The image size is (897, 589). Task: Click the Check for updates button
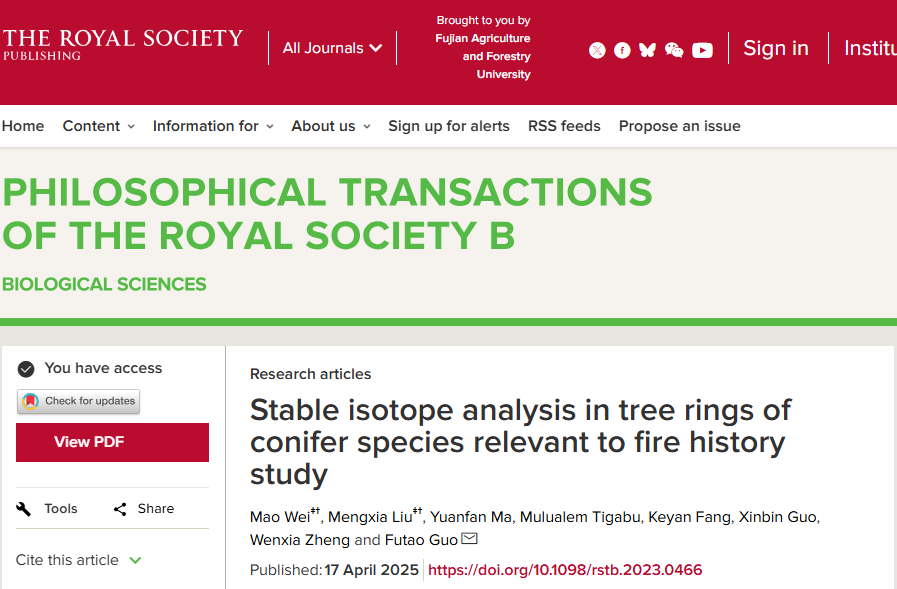tap(79, 401)
